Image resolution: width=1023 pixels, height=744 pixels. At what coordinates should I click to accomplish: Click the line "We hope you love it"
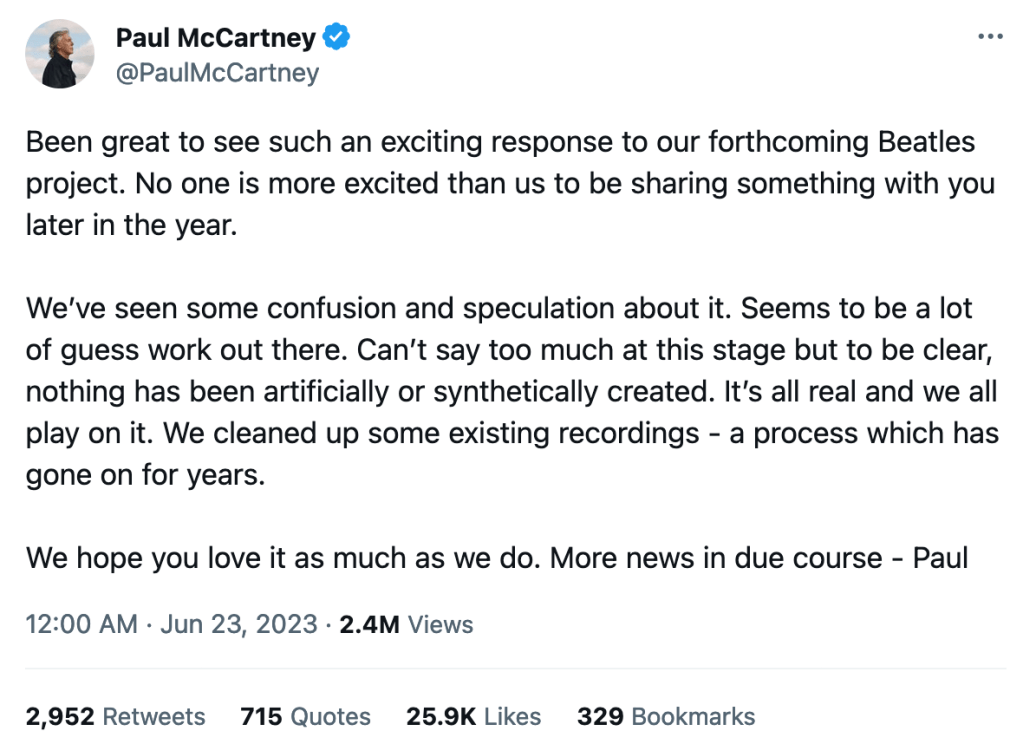pyautogui.click(x=497, y=557)
